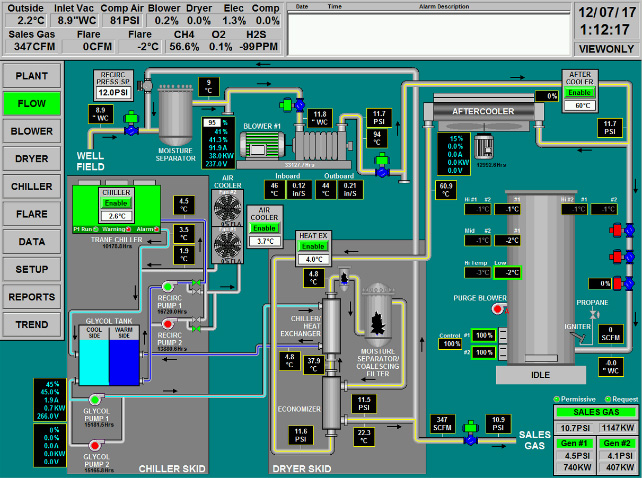
Task: Toggle the Heat Ex Enable button
Action: (313, 246)
